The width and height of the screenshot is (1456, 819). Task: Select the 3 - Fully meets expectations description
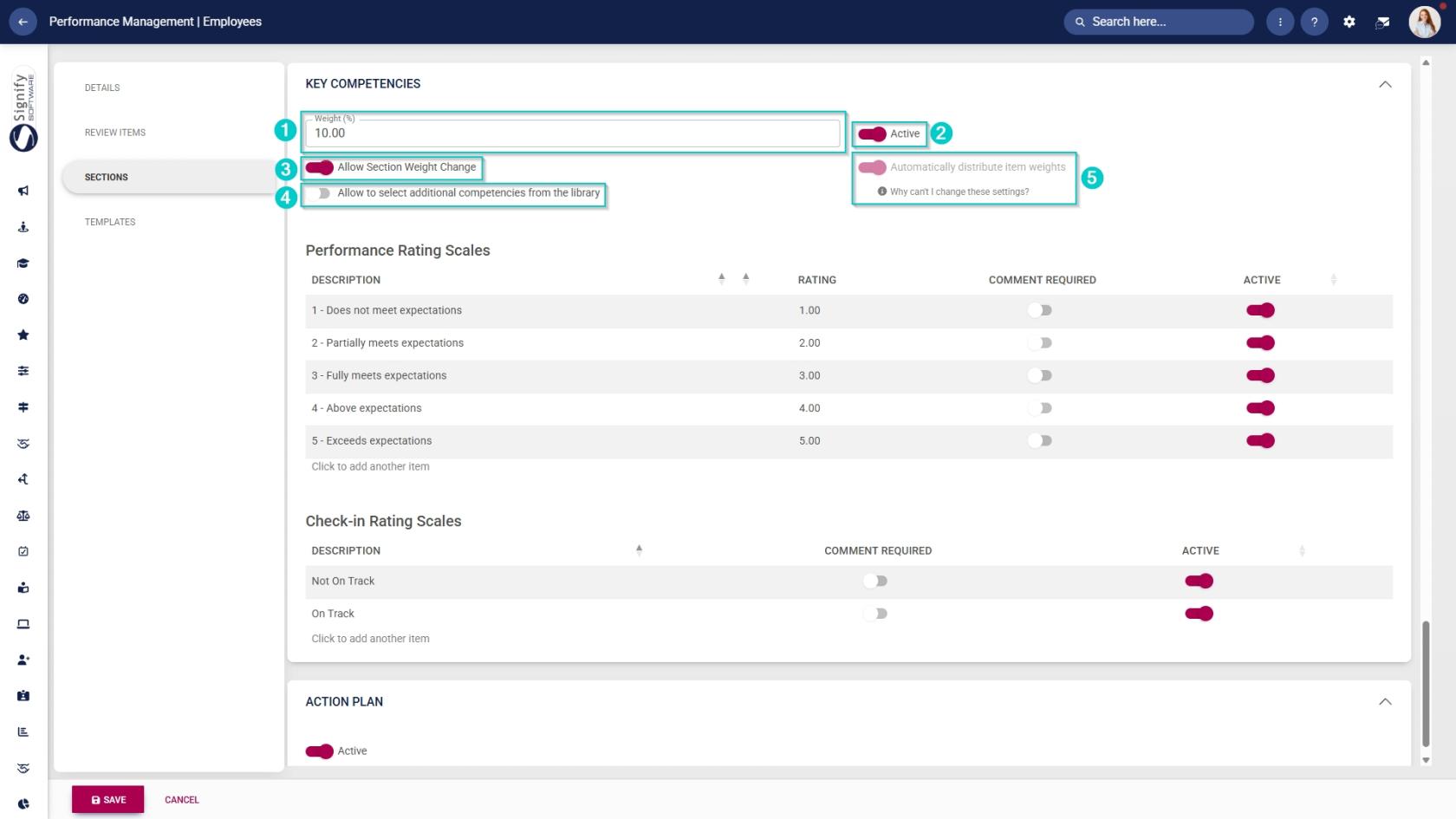pyautogui.click(x=380, y=375)
